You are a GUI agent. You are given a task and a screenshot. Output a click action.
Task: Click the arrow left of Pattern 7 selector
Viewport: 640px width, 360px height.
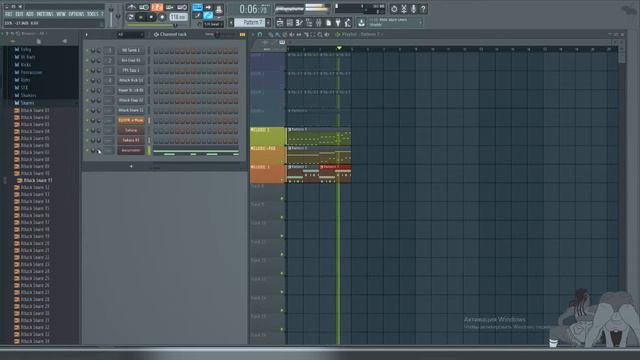click(x=231, y=22)
